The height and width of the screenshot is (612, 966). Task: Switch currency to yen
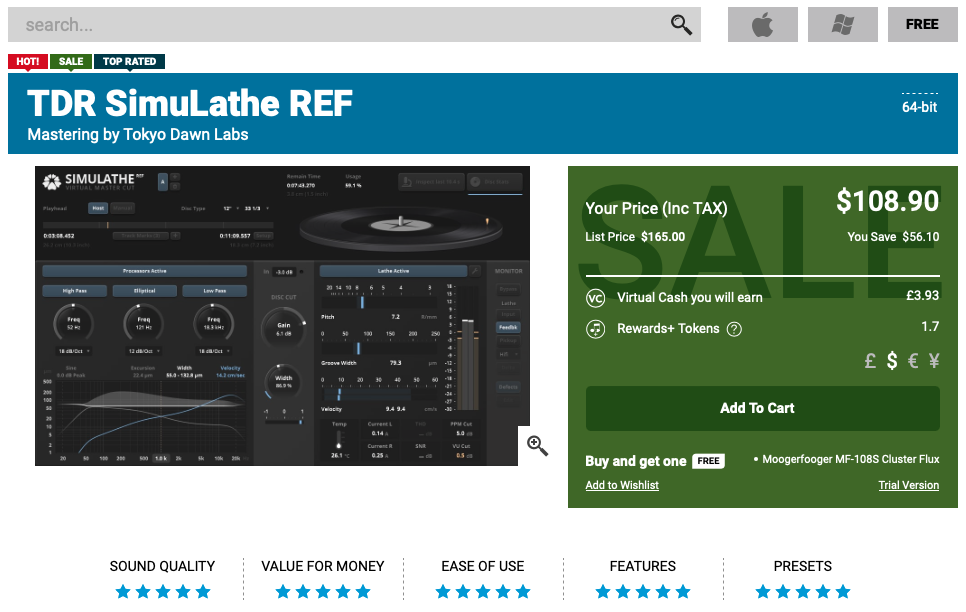tap(934, 361)
